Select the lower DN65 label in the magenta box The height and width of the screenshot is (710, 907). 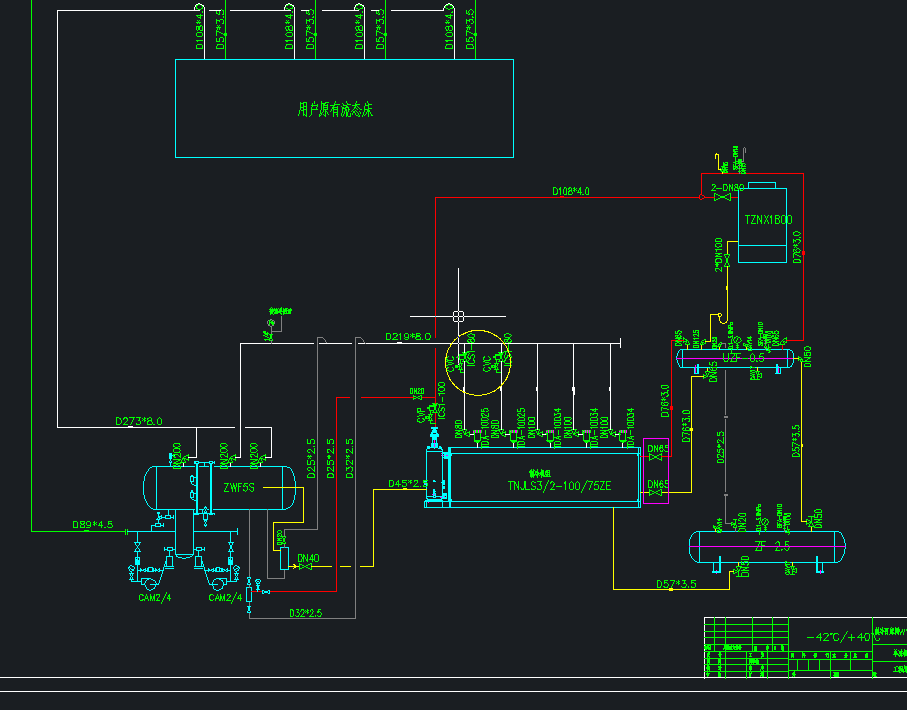pyautogui.click(x=658, y=484)
